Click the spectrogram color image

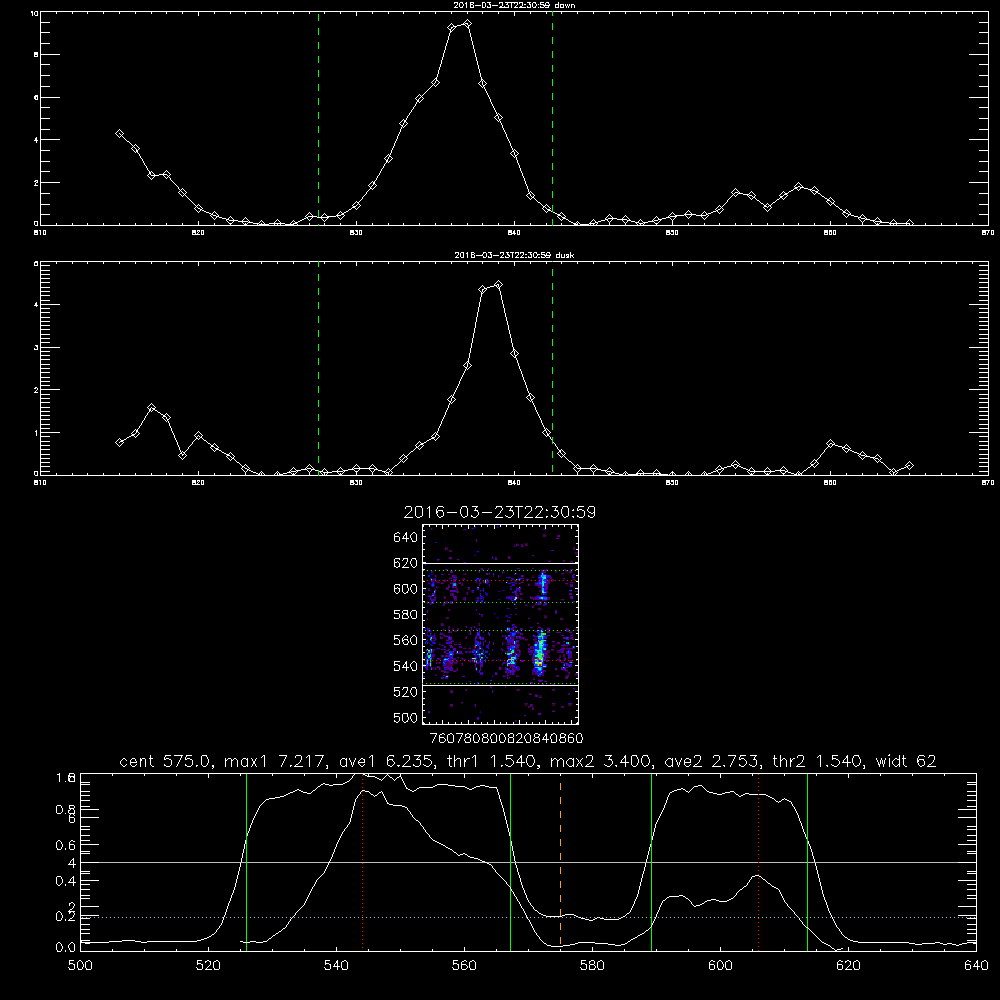tap(501, 624)
